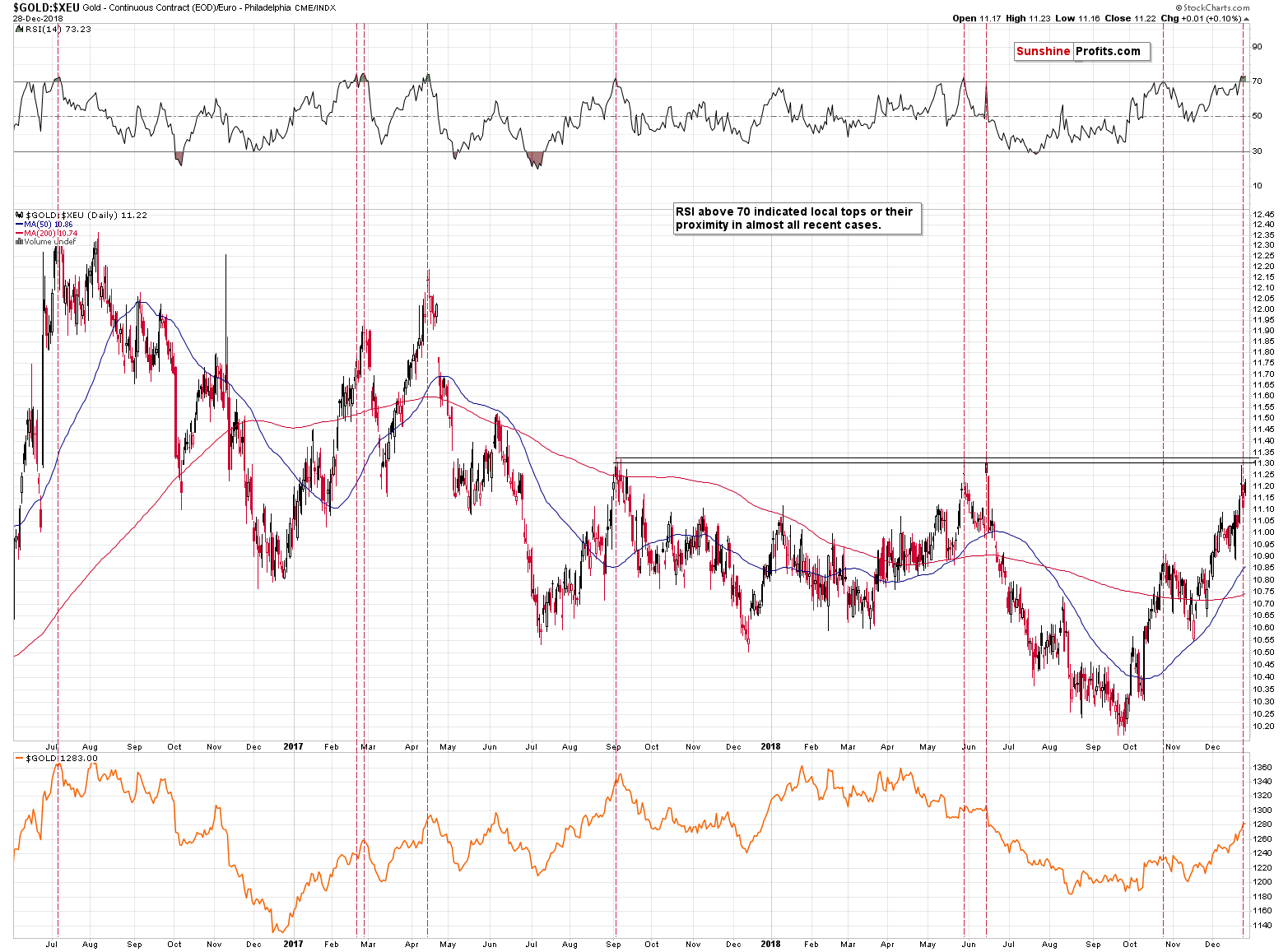Click the 1140 label on the gold axis
This screenshot has height=952, width=1288.
pos(1262,925)
